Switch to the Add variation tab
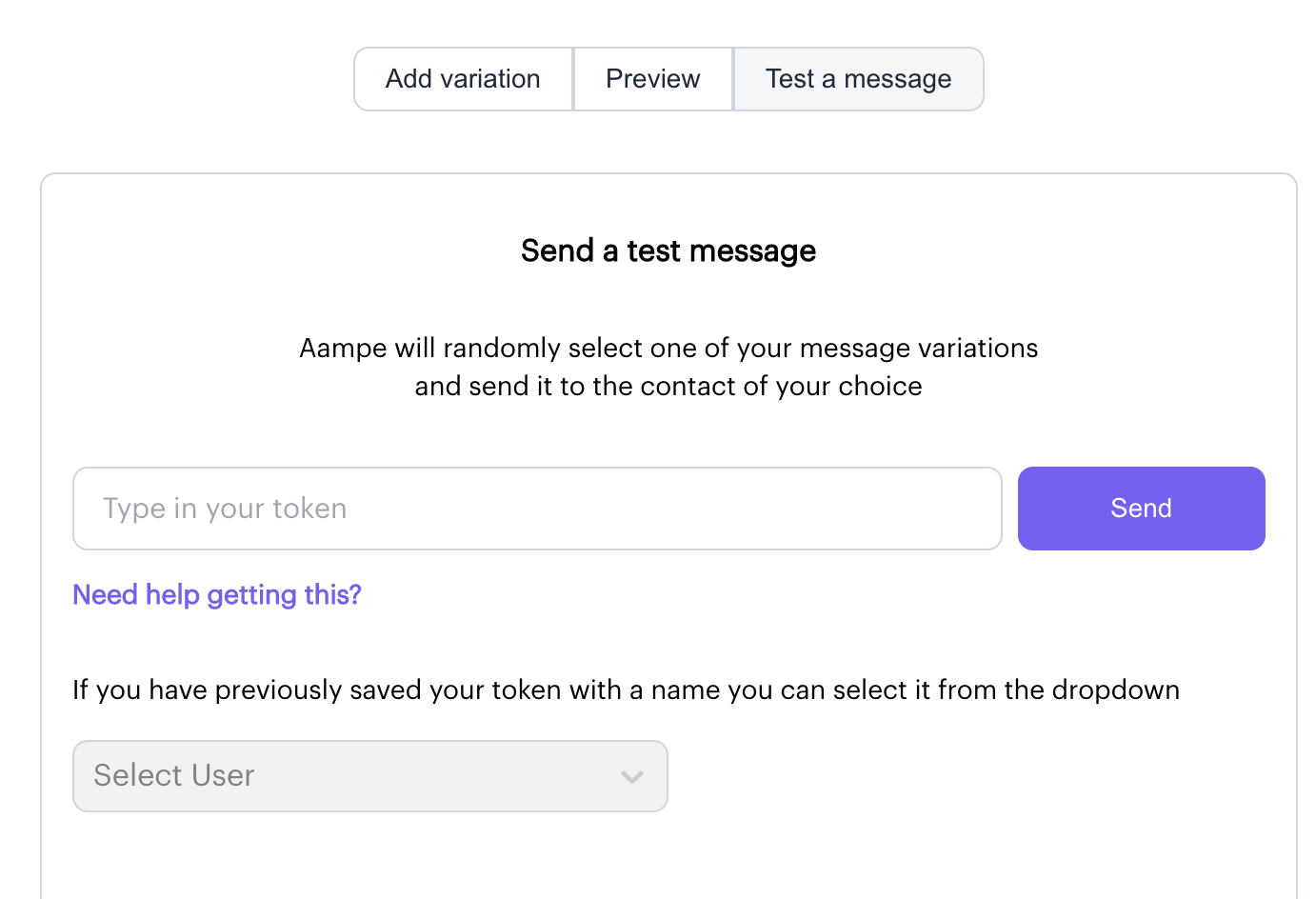 pyautogui.click(x=463, y=79)
